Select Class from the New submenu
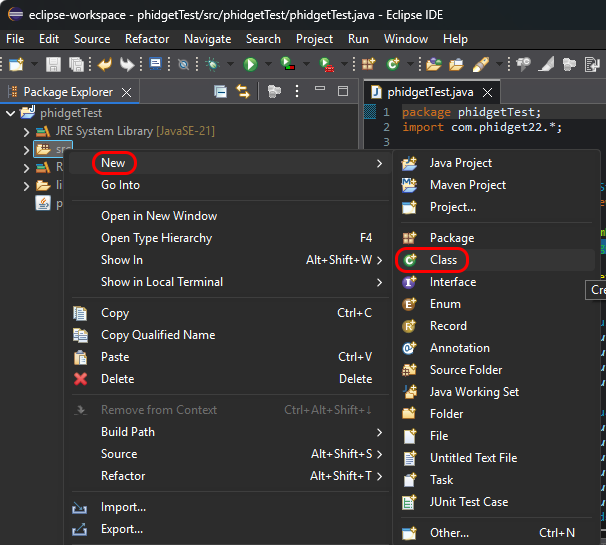The image size is (606, 545). pyautogui.click(x=443, y=260)
